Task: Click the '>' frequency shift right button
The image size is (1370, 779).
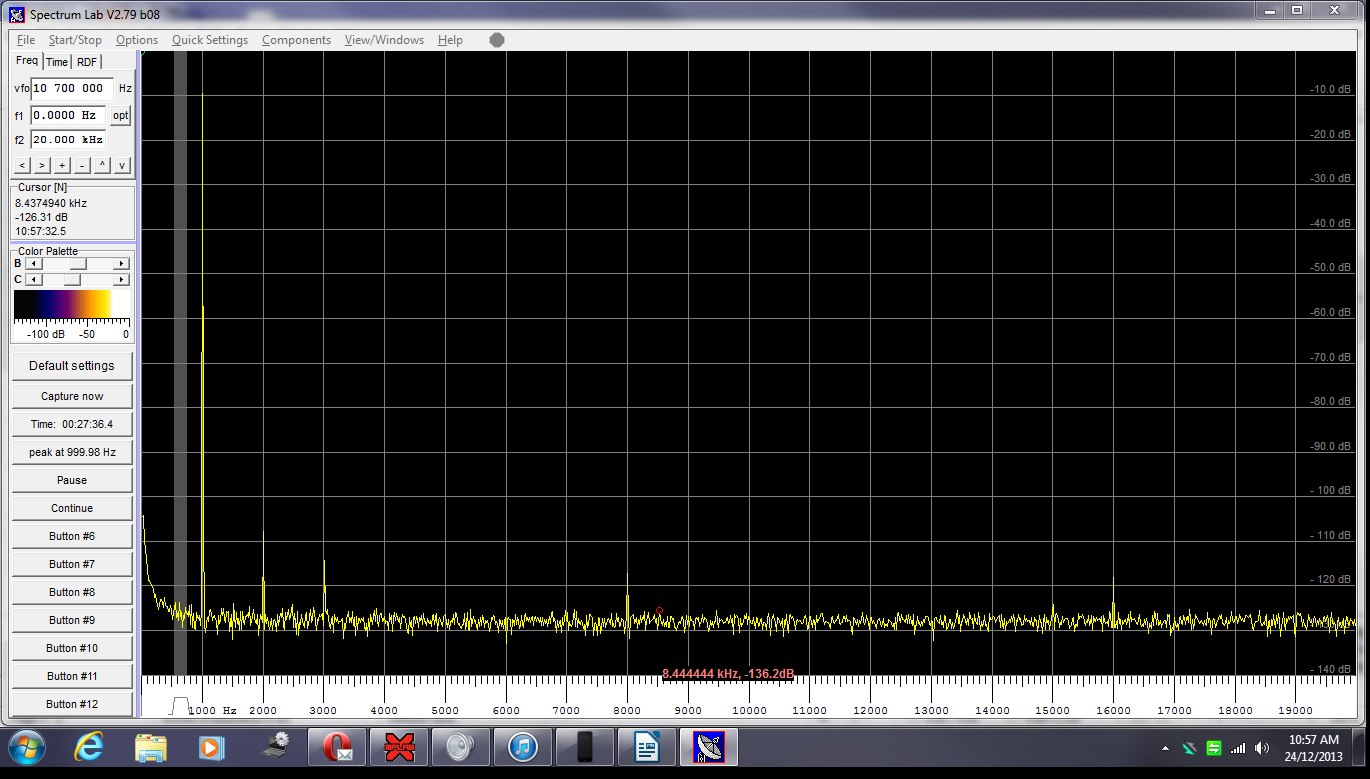Action: (x=42, y=165)
